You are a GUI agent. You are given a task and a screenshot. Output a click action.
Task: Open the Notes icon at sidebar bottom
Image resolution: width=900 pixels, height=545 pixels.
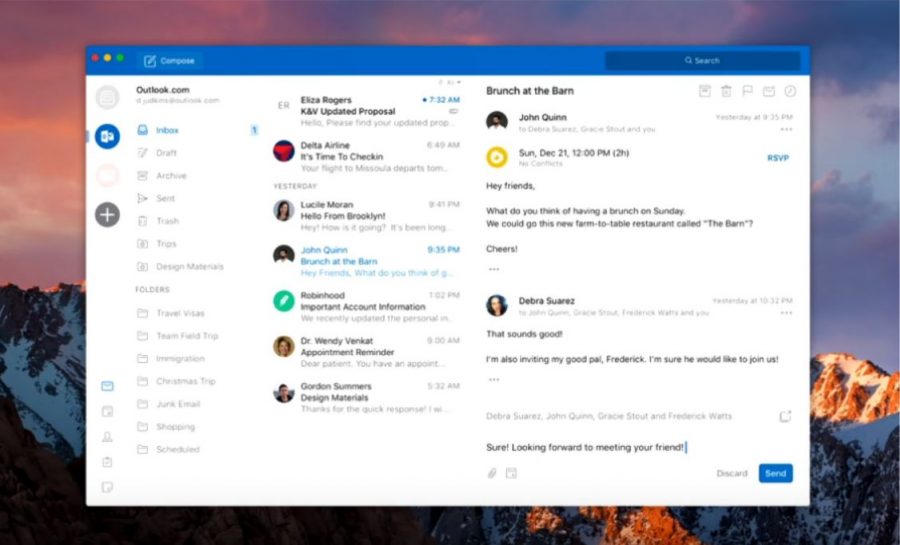point(107,487)
